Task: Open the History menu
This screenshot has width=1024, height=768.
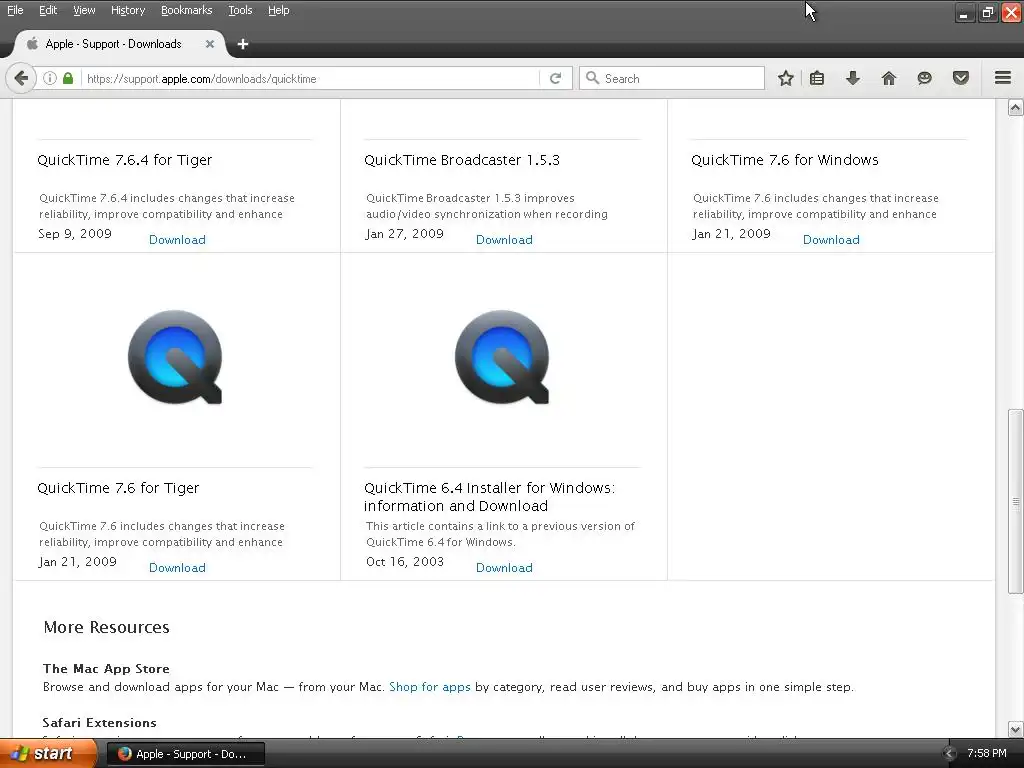Action: 128,10
